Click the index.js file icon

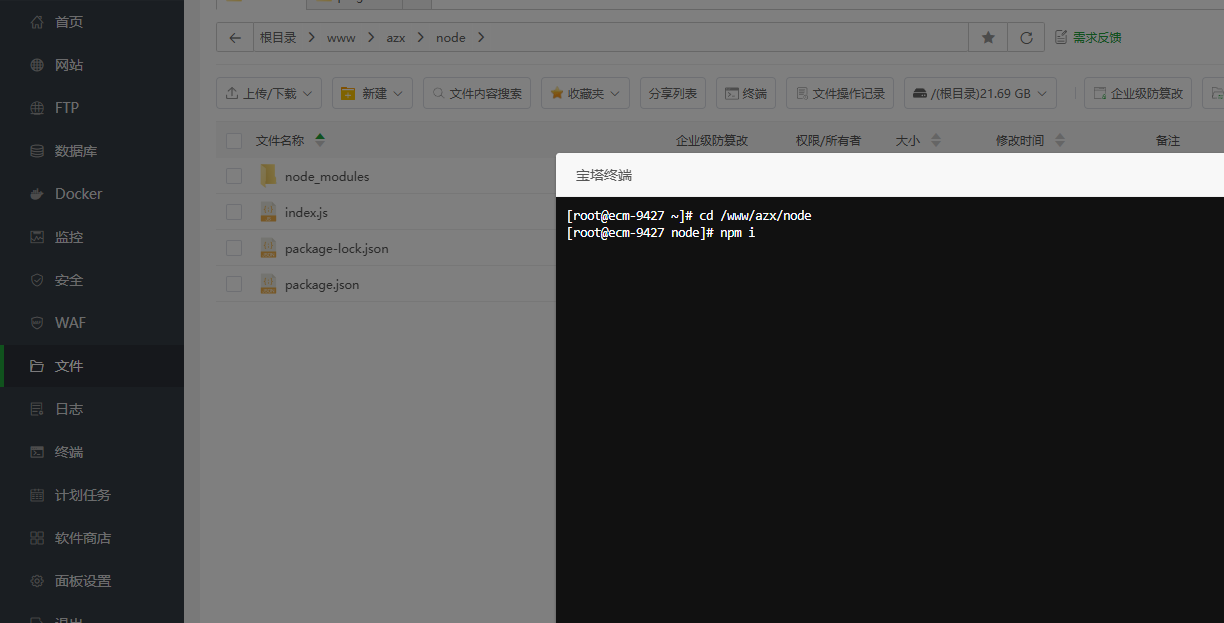point(268,212)
